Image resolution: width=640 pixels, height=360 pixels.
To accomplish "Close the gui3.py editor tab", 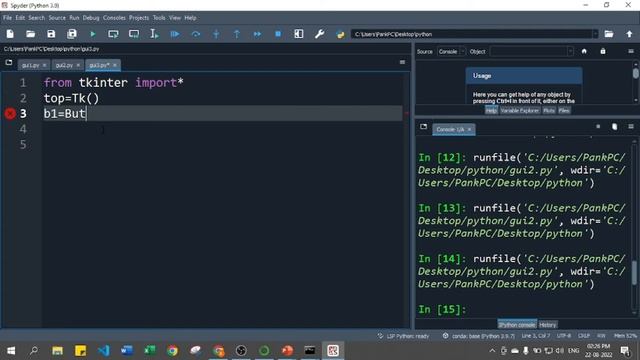I will coord(115,65).
